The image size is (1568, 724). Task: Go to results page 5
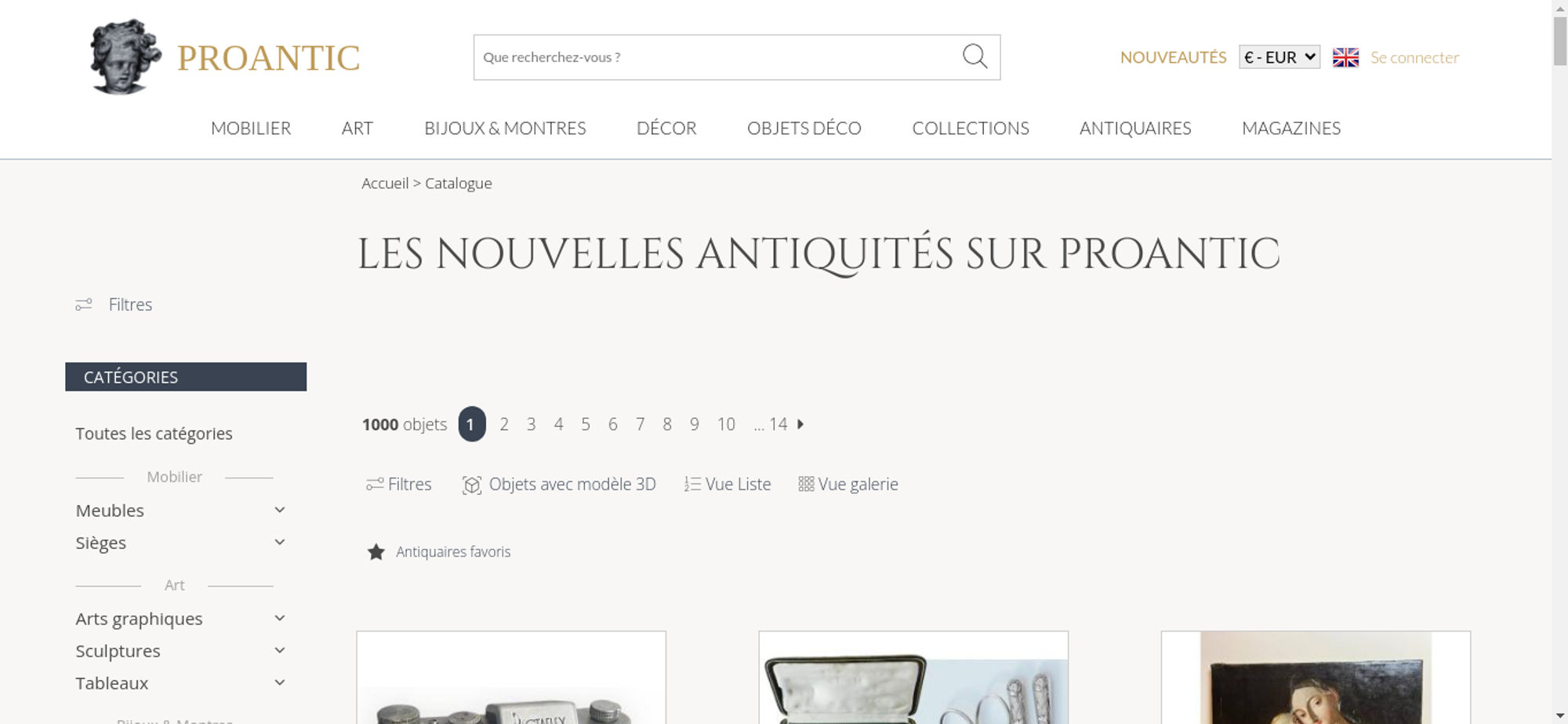586,424
